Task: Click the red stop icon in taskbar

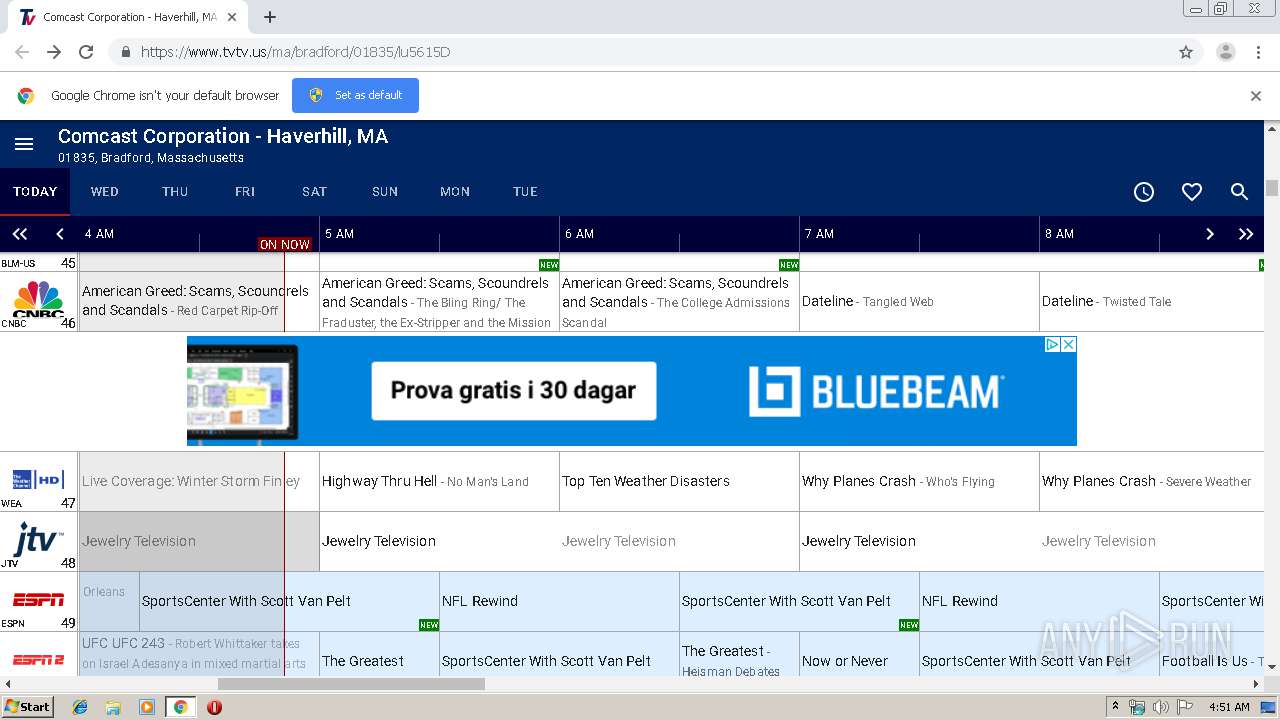Action: (214, 707)
